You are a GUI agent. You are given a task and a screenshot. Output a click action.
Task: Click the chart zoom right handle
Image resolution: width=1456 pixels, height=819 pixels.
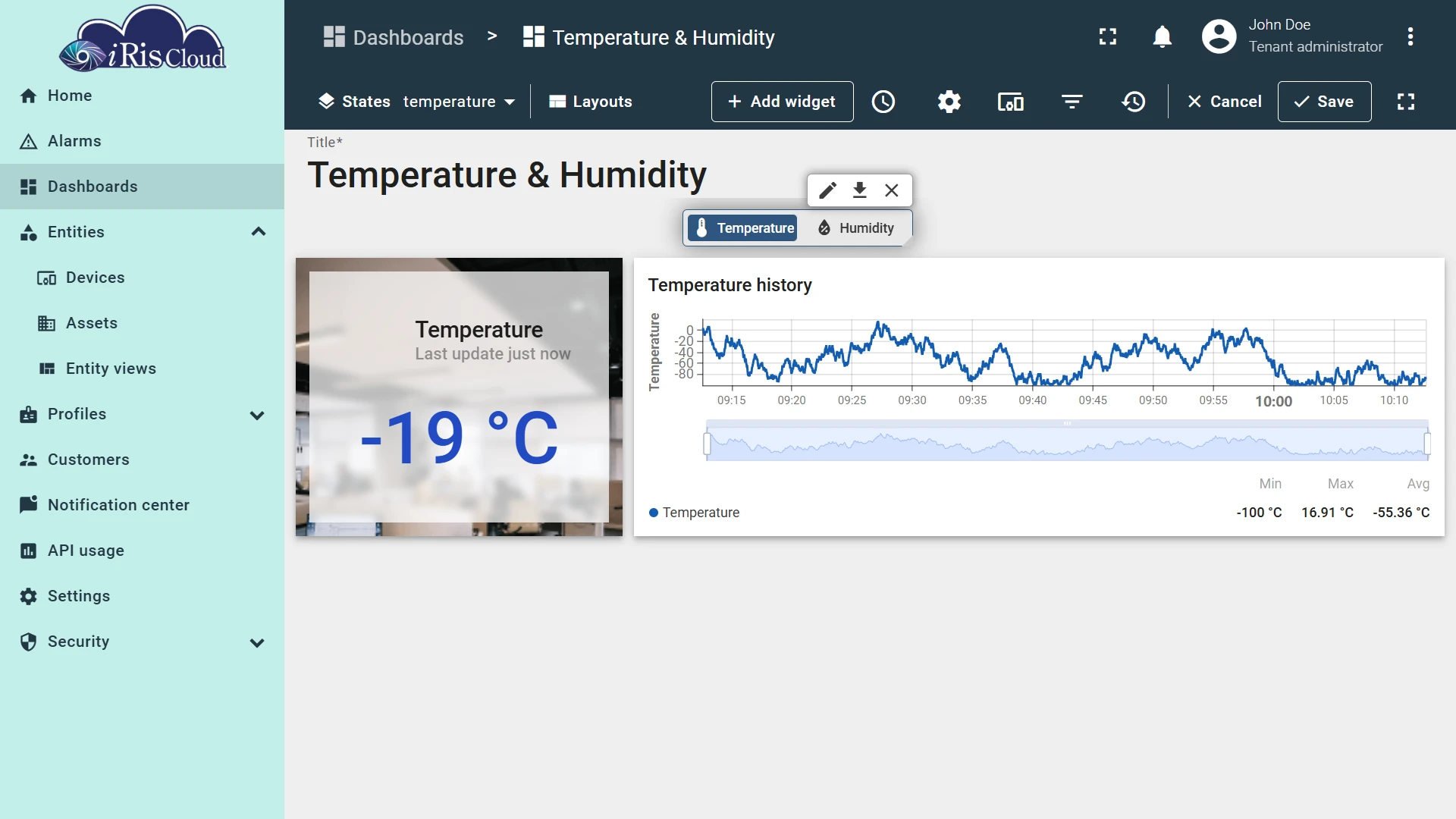(x=1427, y=443)
